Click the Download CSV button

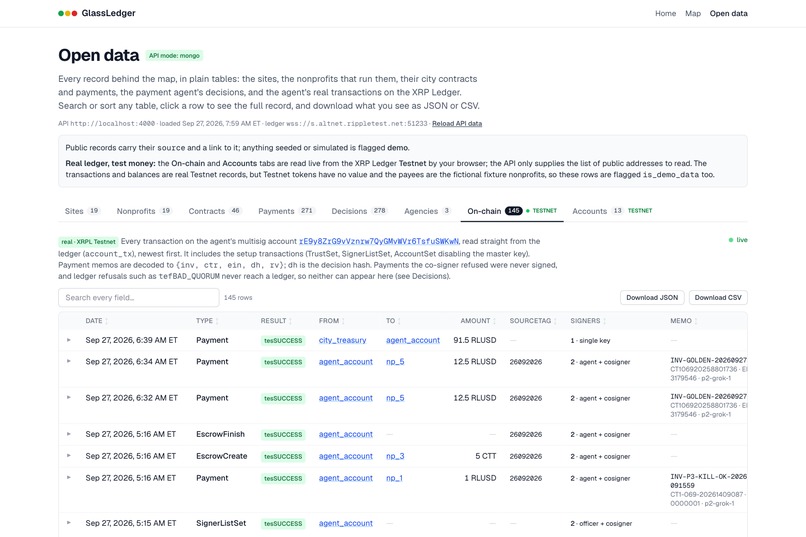(718, 298)
